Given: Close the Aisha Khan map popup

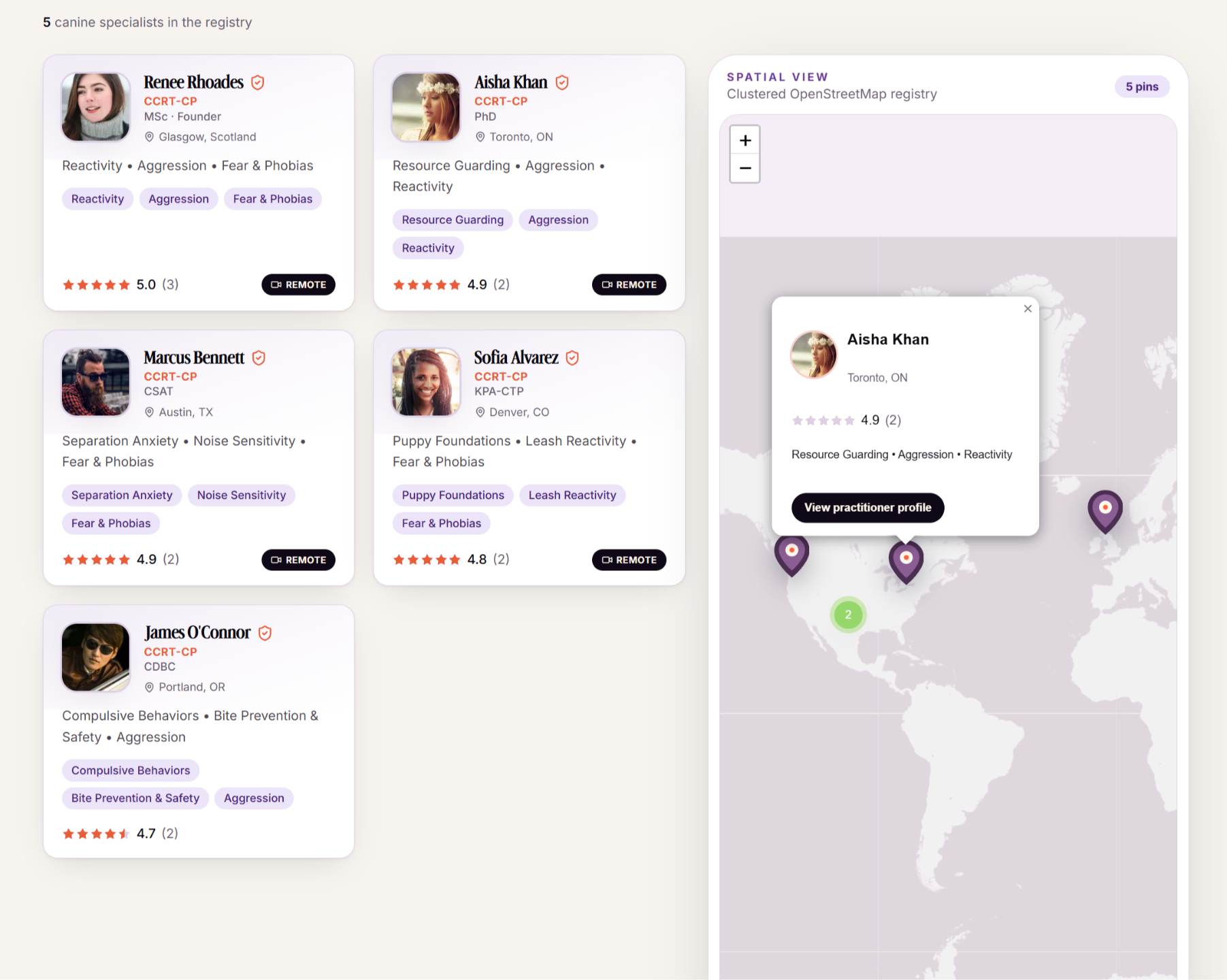Looking at the screenshot, I should click(x=1028, y=308).
